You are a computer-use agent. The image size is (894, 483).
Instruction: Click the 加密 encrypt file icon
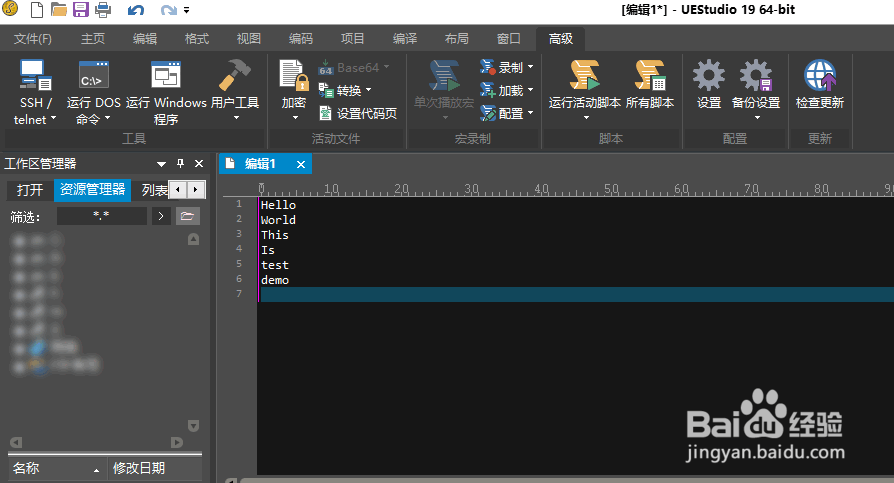(294, 75)
